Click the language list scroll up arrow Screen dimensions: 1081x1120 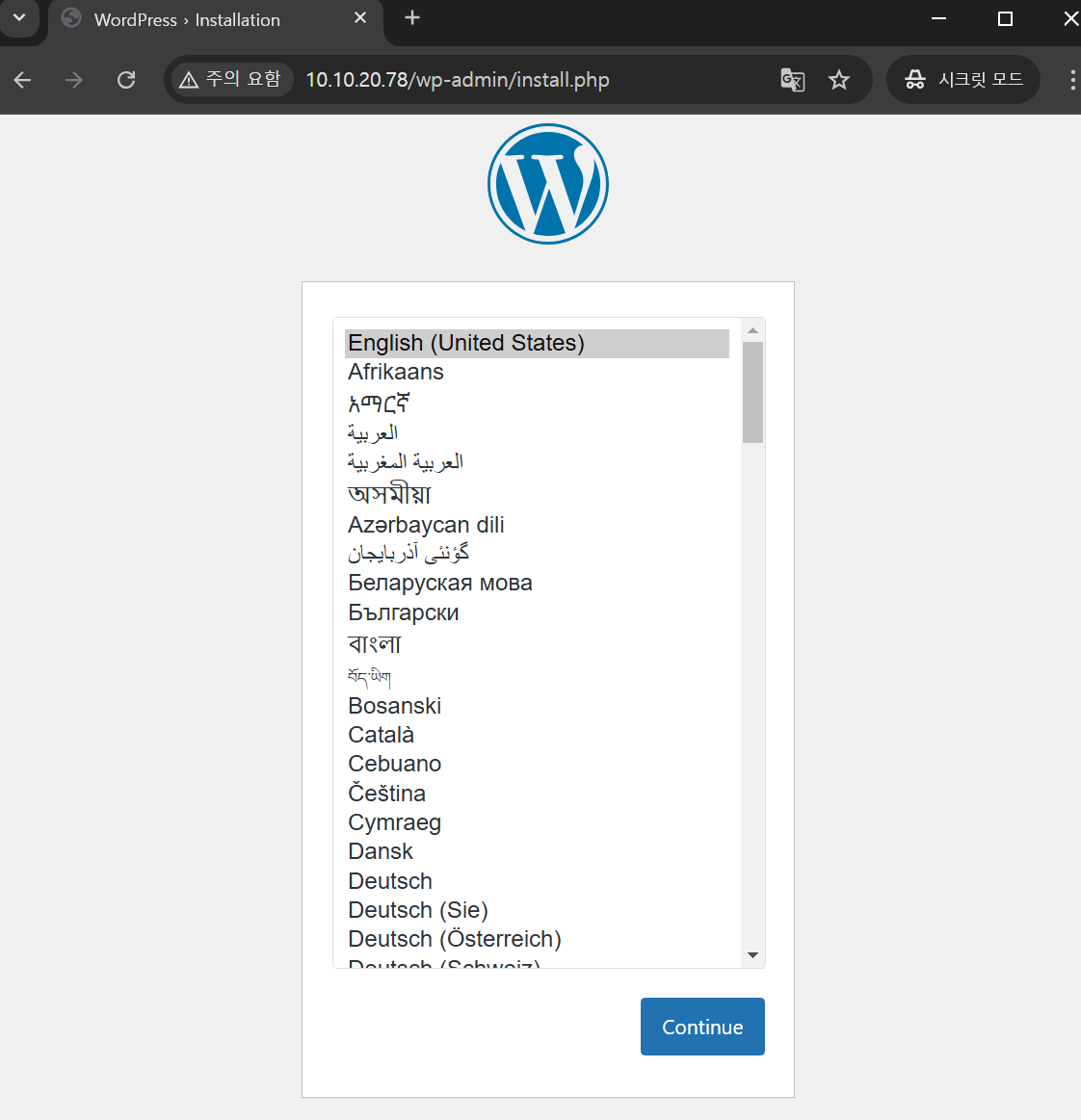coord(753,330)
